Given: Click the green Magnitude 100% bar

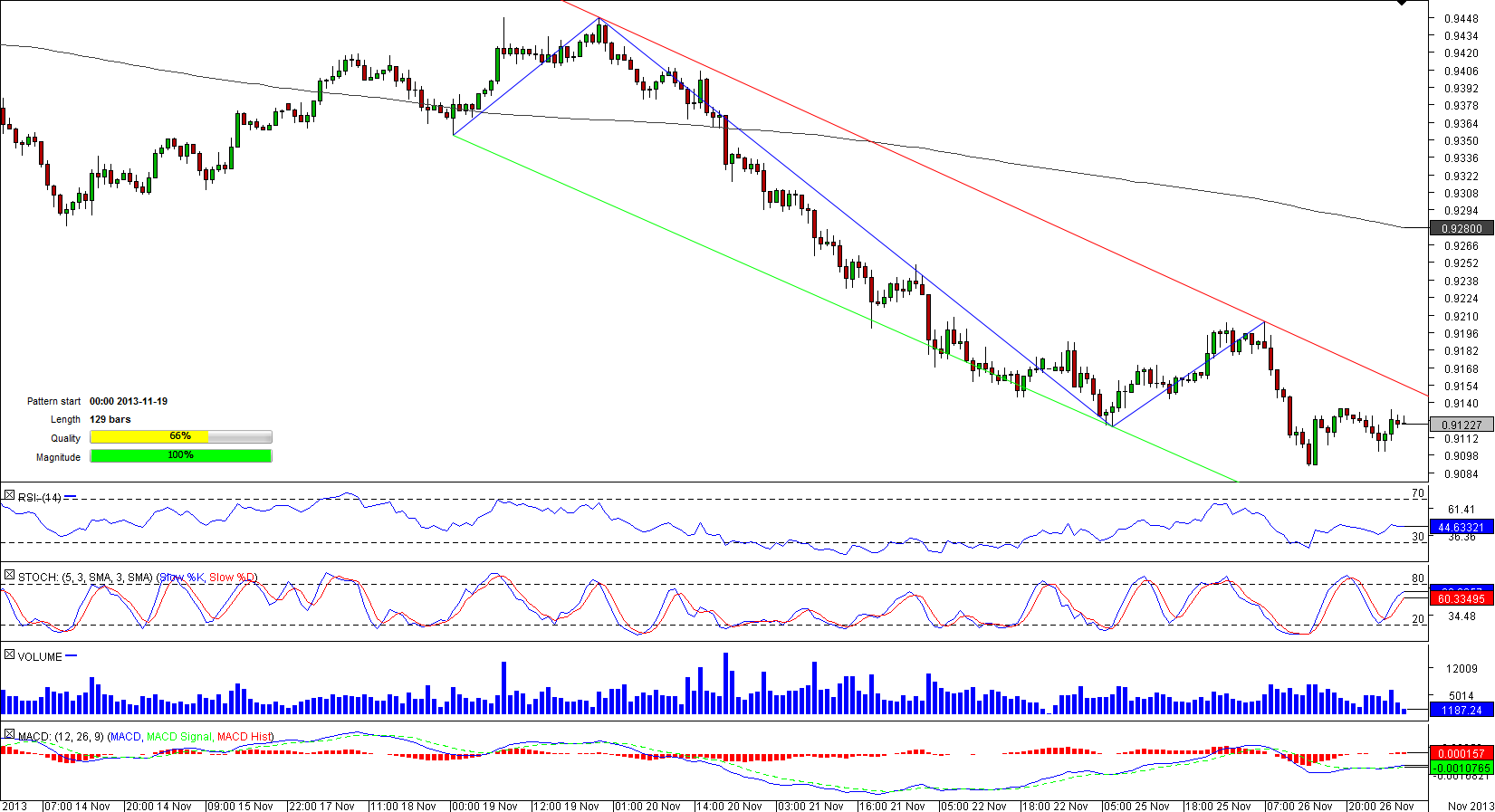Looking at the screenshot, I should click(181, 456).
